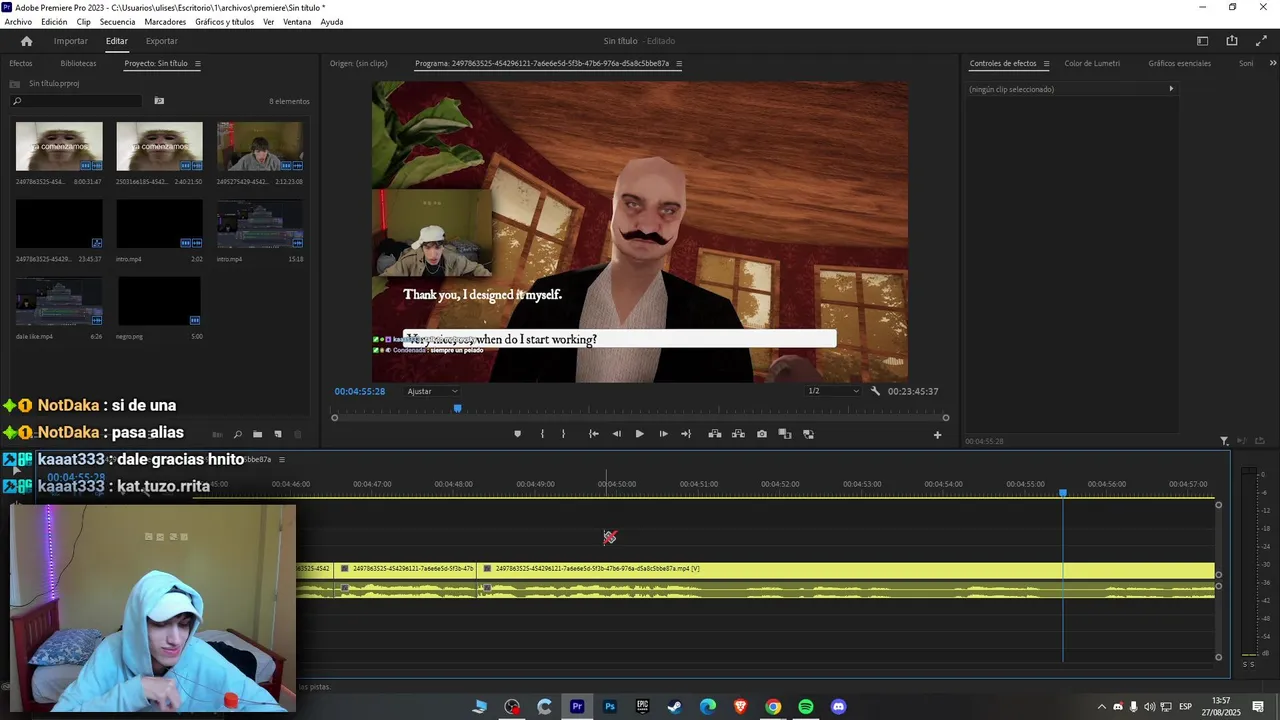
Task: Open the Ventana menu
Action: pyautogui.click(x=297, y=22)
